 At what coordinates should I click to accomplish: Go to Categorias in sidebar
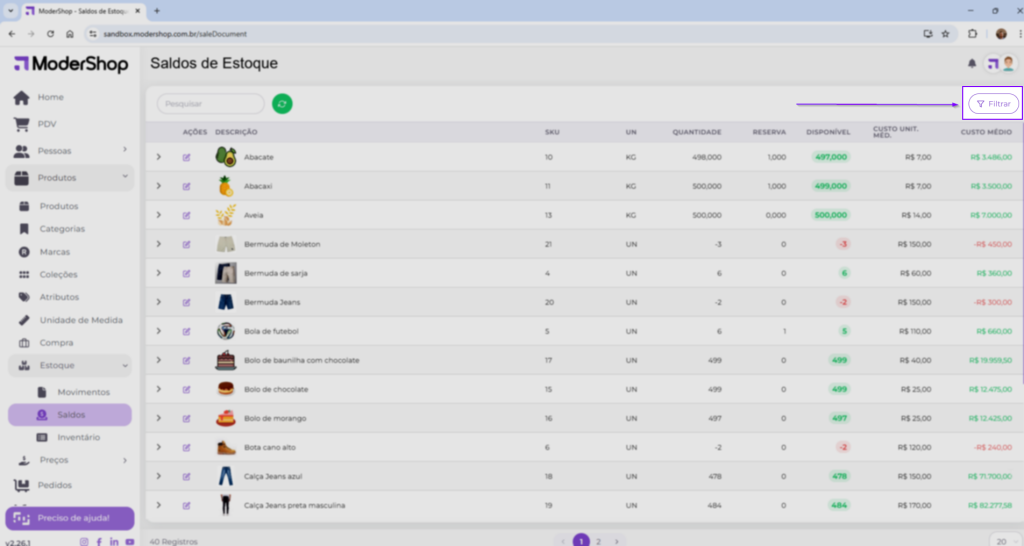(62, 229)
